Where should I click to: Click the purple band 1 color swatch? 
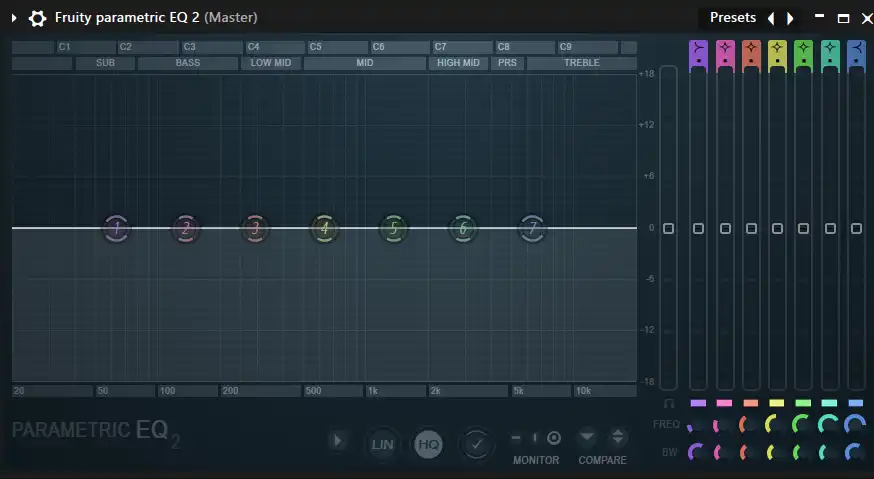[698, 403]
